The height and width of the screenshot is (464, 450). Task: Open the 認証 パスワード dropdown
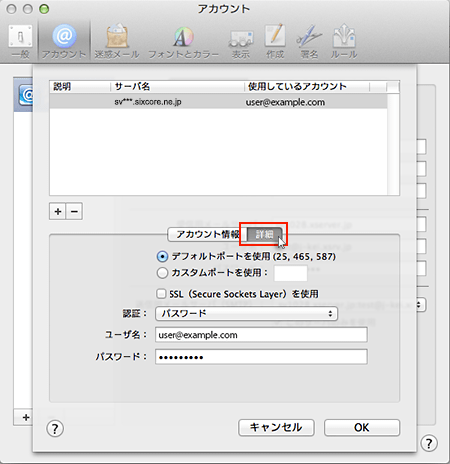246,314
